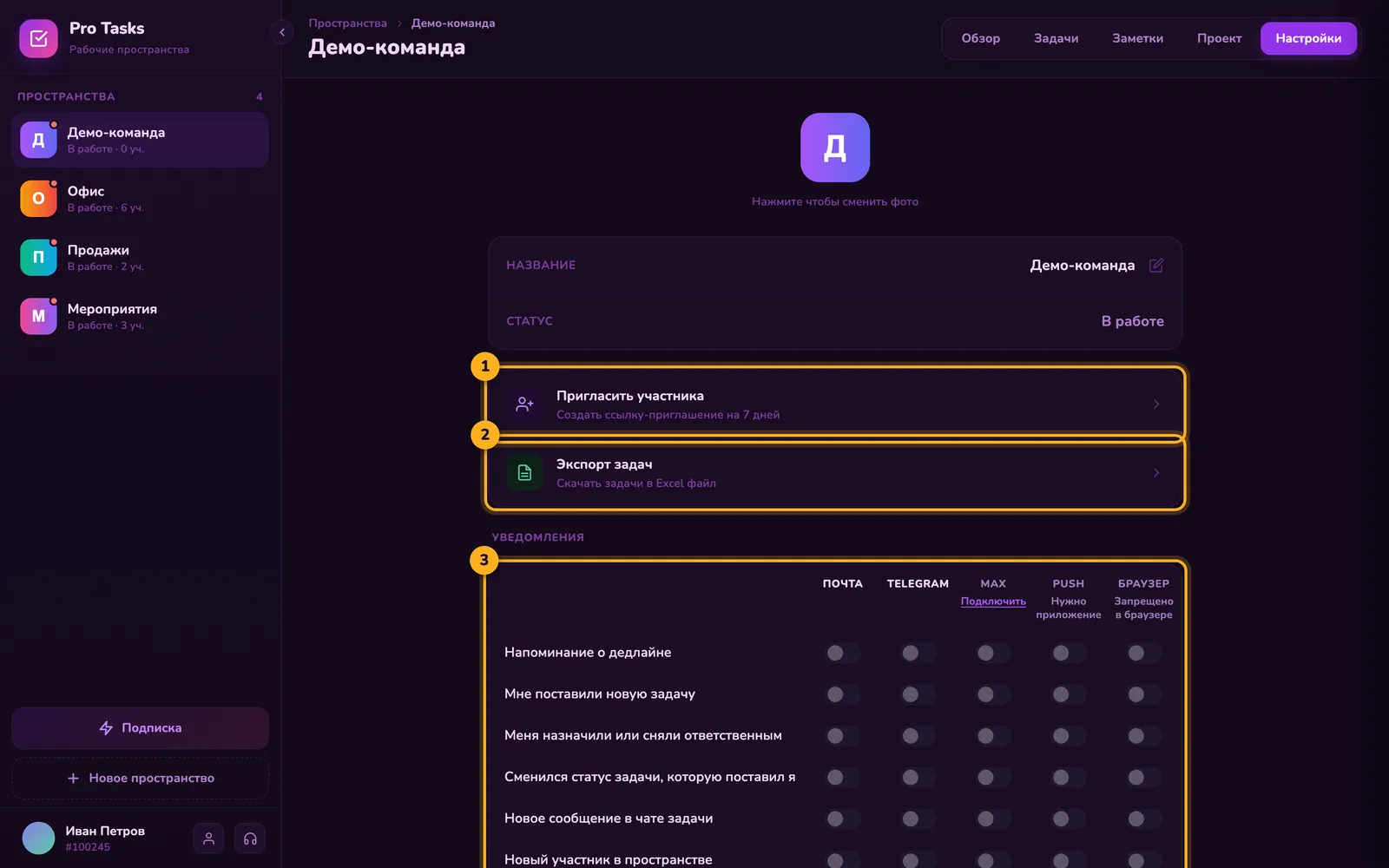Toggle Telegram for Мне поставили новую задачу
1389x868 pixels.
(x=918, y=694)
